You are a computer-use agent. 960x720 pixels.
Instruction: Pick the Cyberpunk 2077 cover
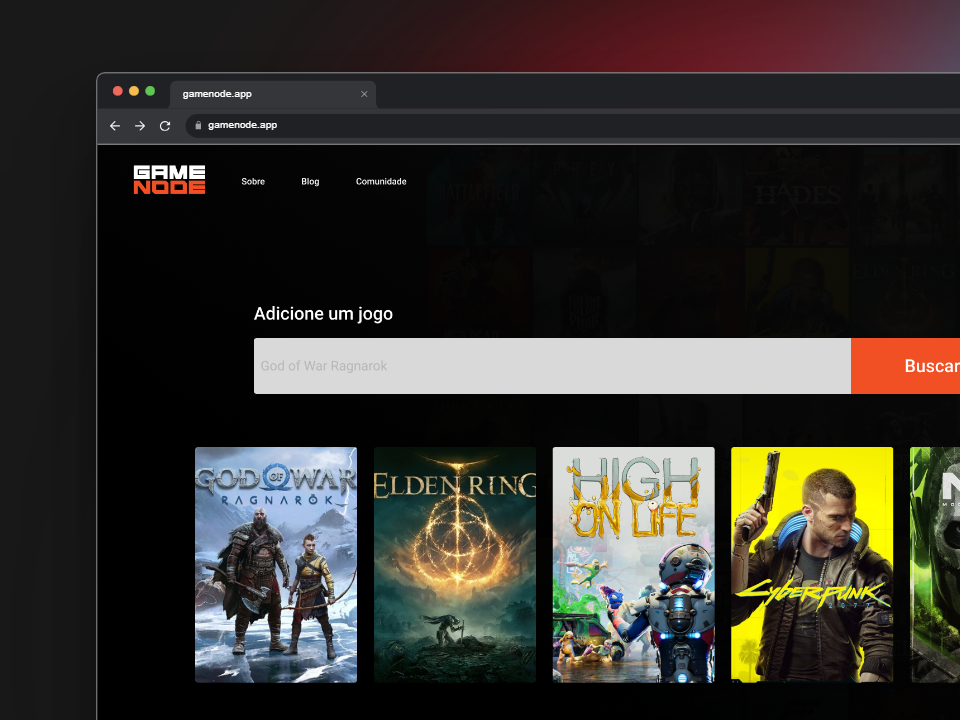tap(812, 564)
